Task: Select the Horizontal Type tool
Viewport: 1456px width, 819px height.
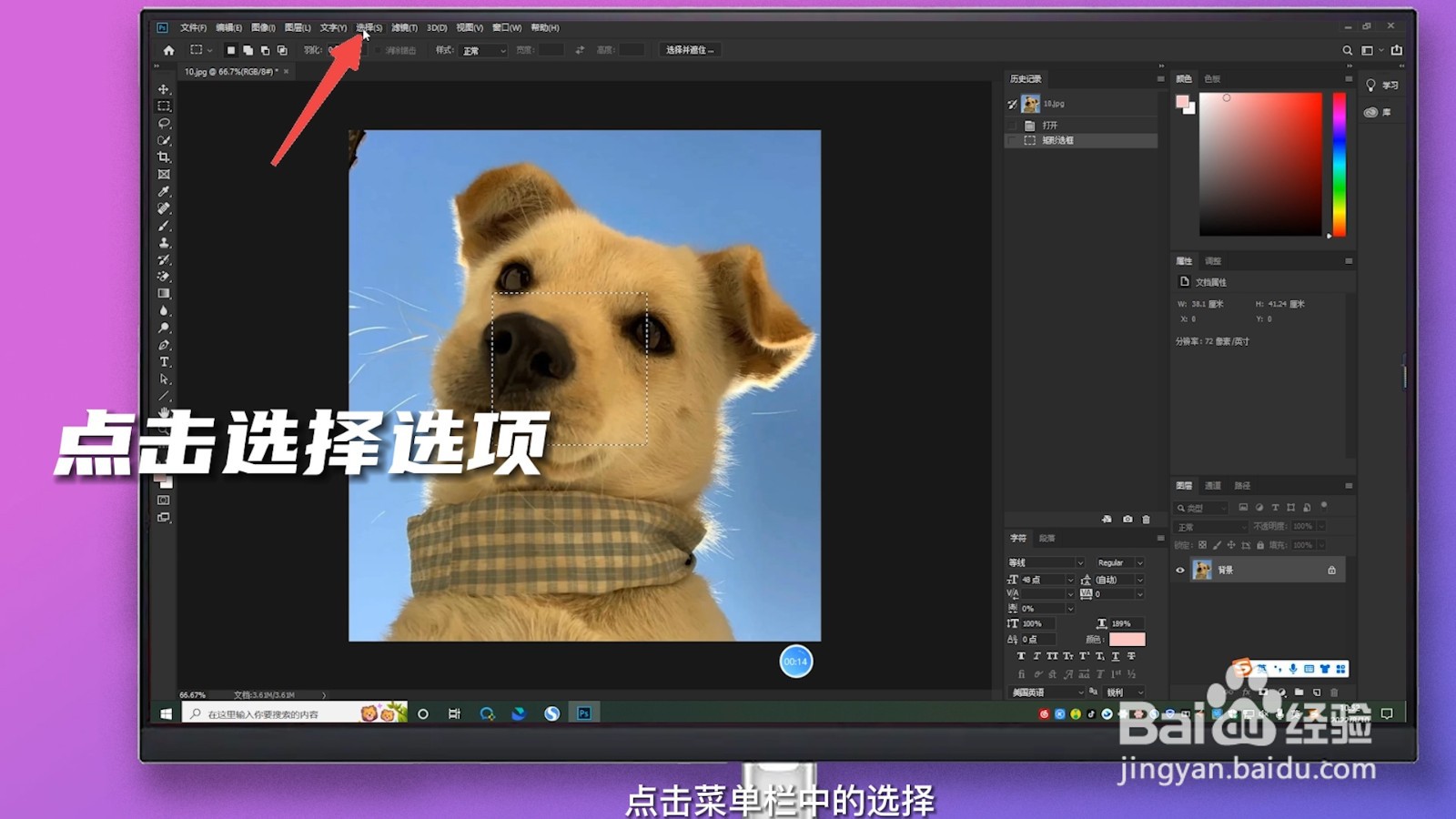Action: coord(164,362)
